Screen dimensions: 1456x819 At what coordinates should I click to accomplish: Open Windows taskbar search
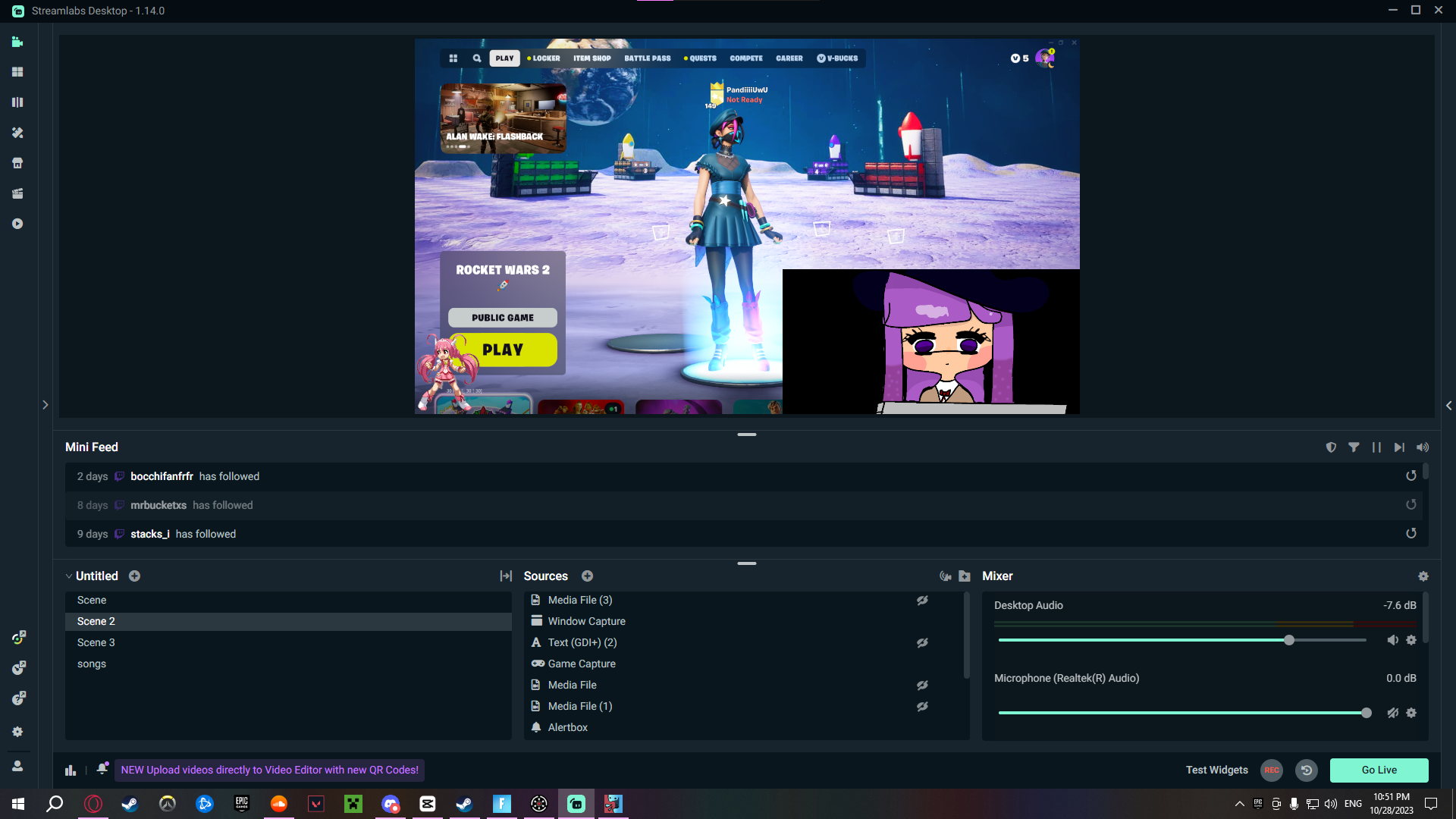tap(55, 804)
